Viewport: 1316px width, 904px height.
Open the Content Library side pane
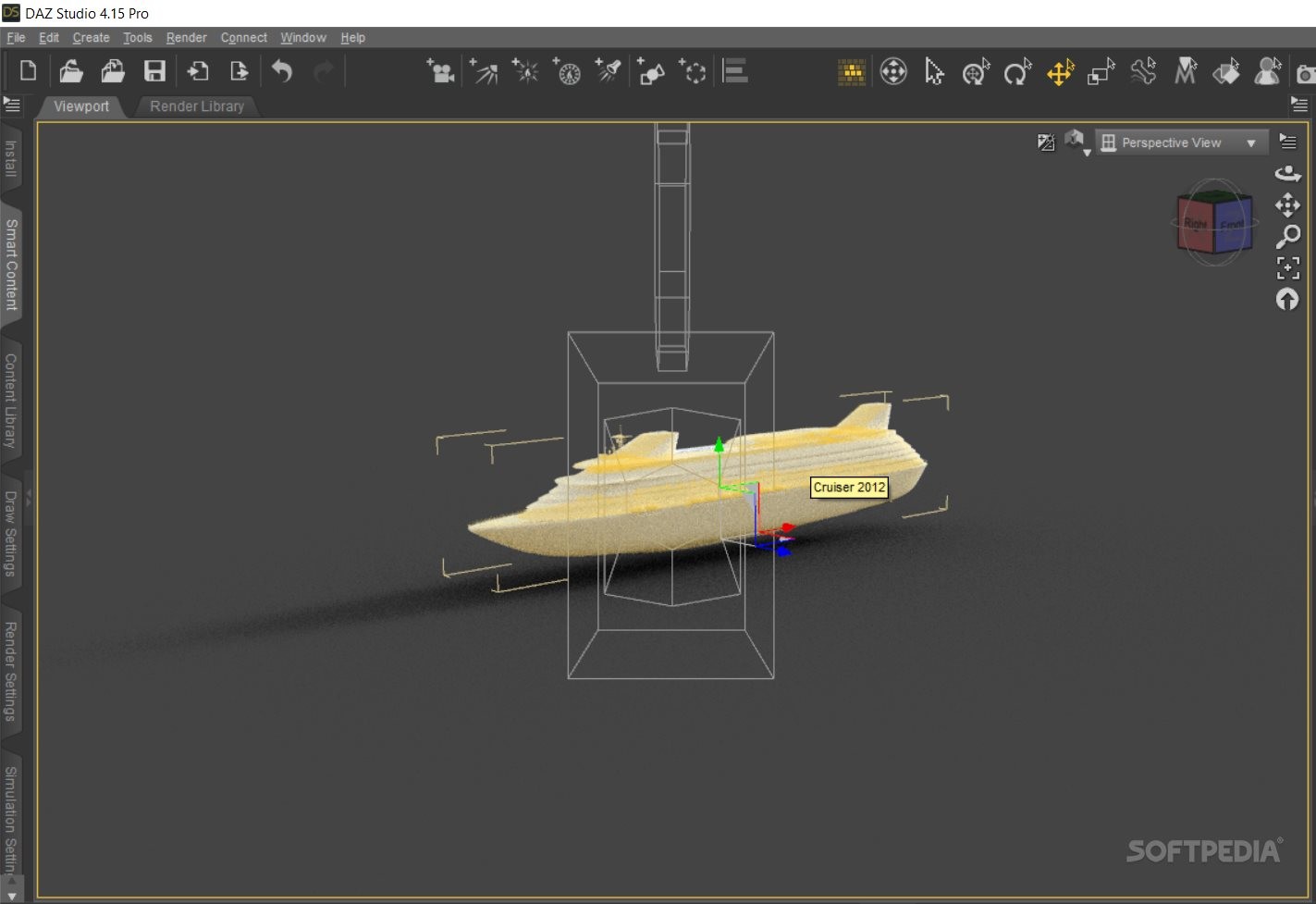click(11, 401)
